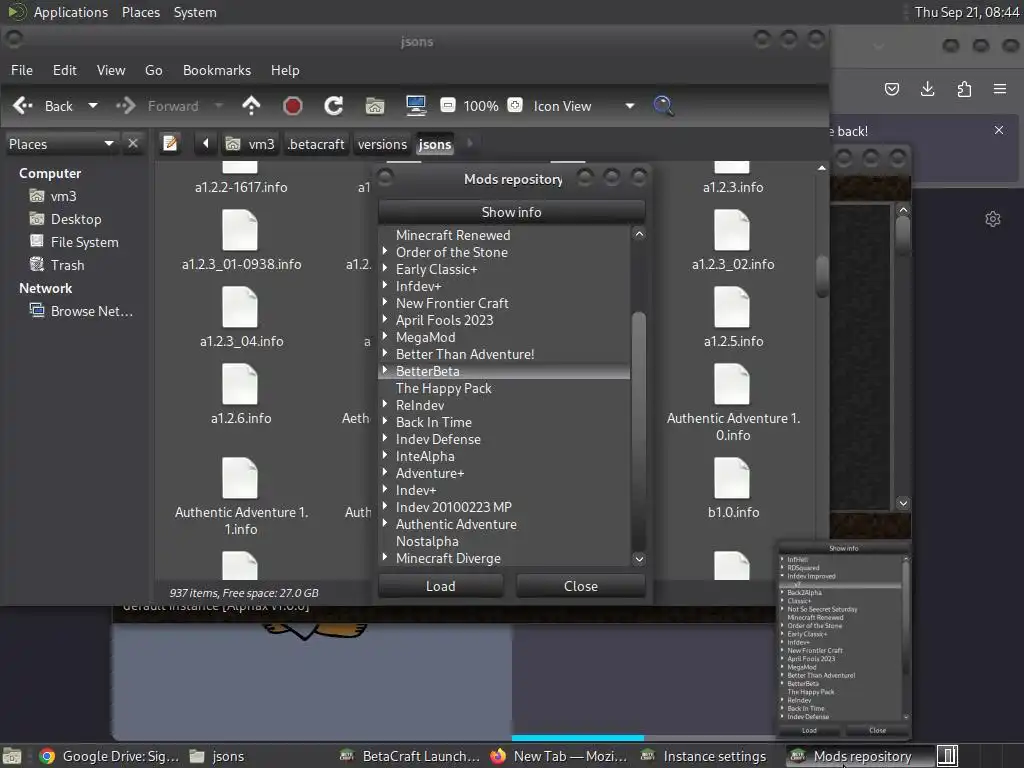1024x768 pixels.
Task: Click the Show info button
Action: point(511,212)
